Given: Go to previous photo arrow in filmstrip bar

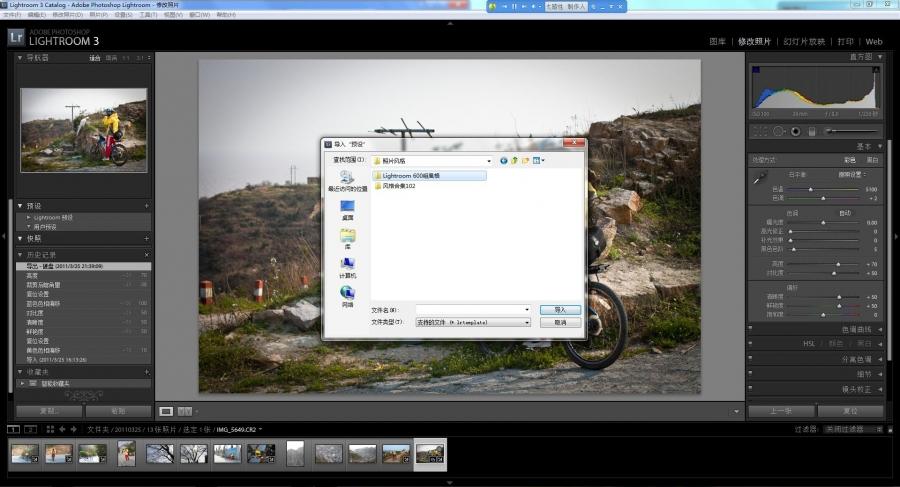Looking at the screenshot, I should pos(62,429).
